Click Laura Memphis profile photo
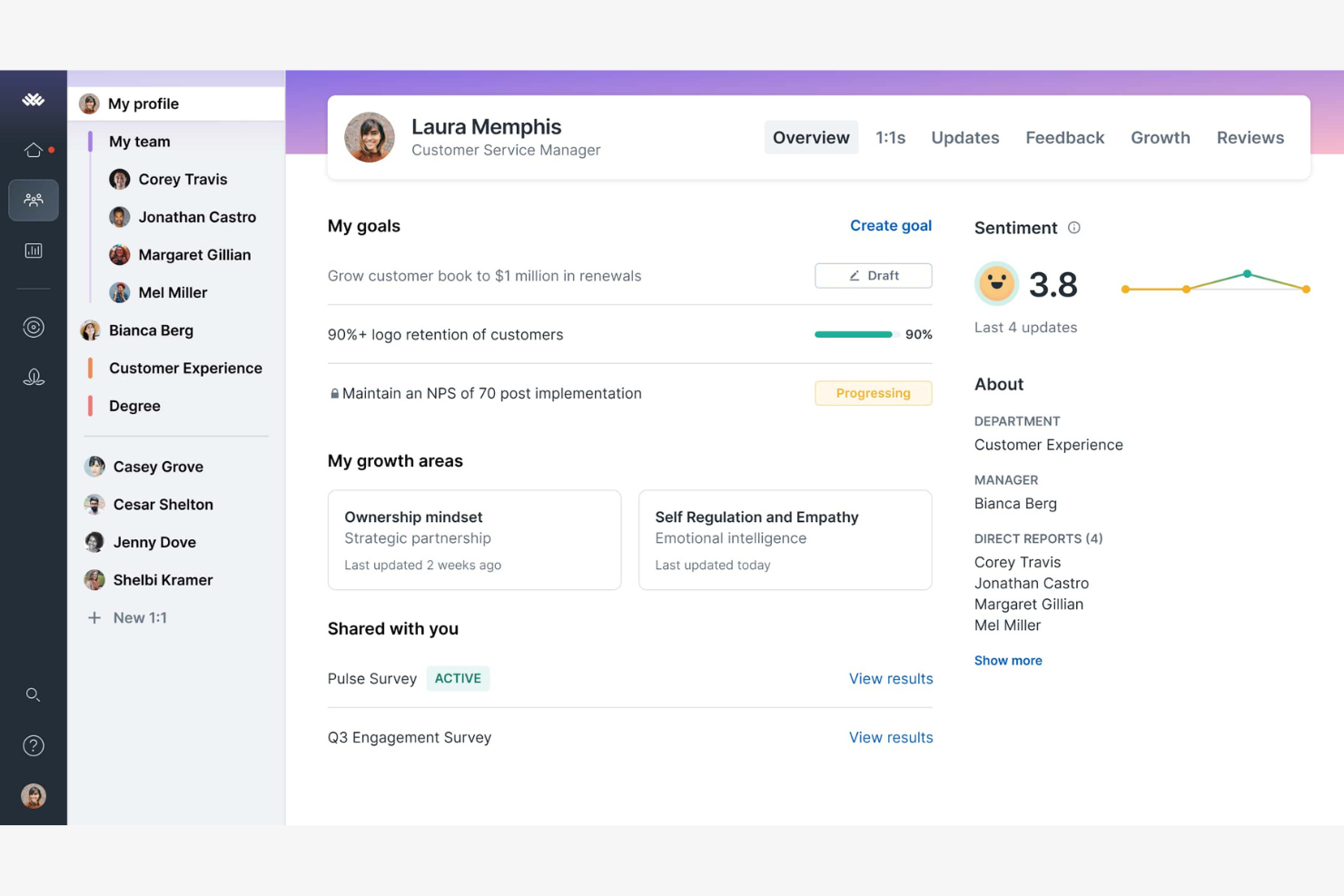 (x=370, y=137)
